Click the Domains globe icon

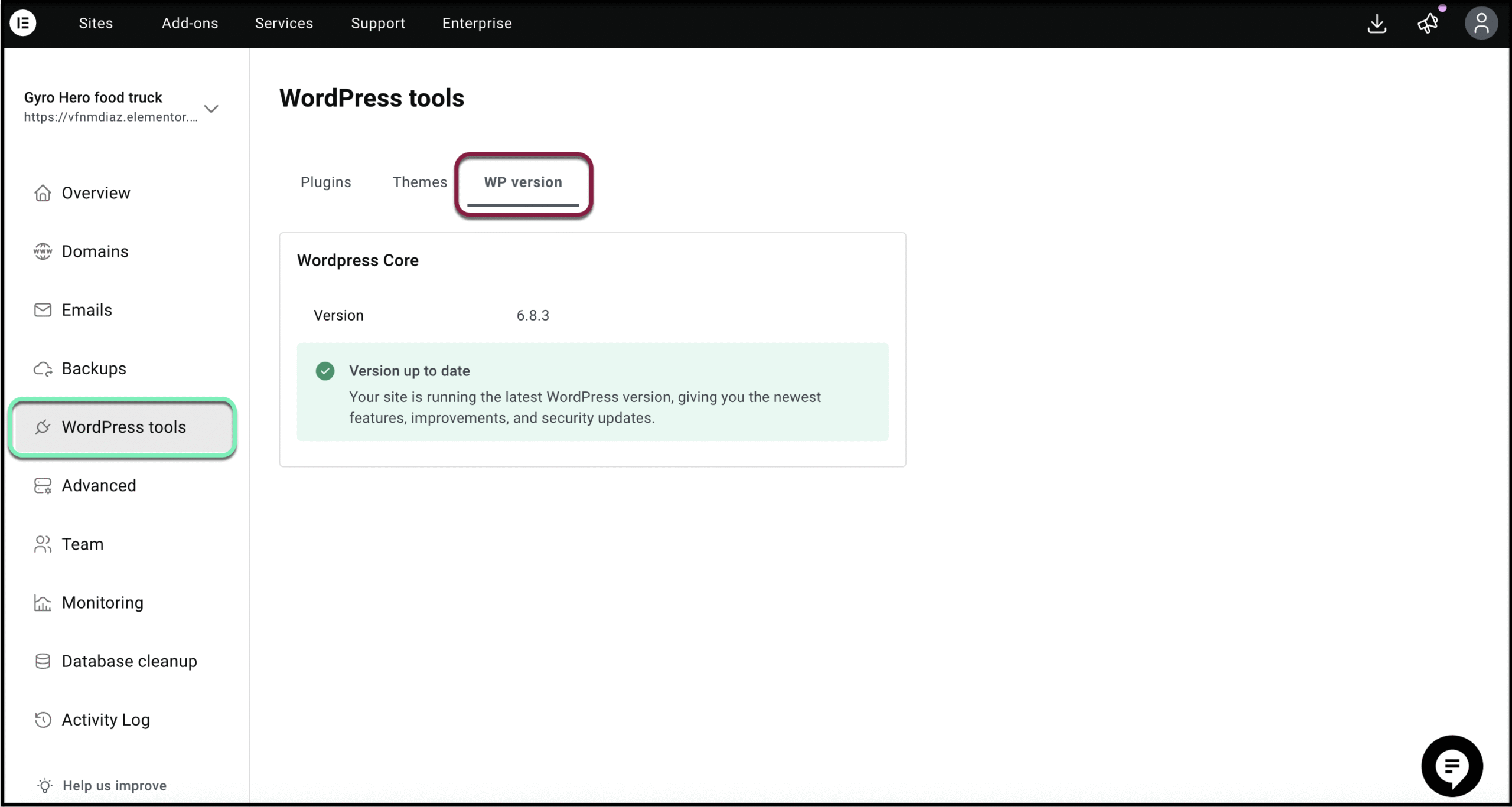point(43,251)
